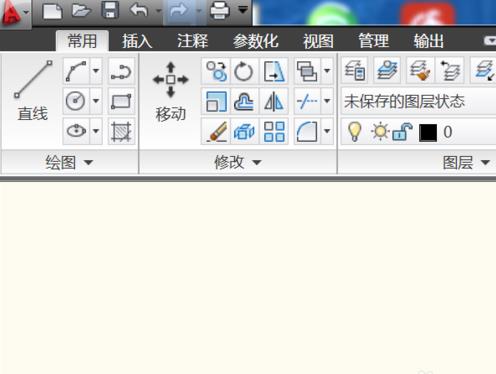Switch to the 参数化 tab

click(256, 41)
